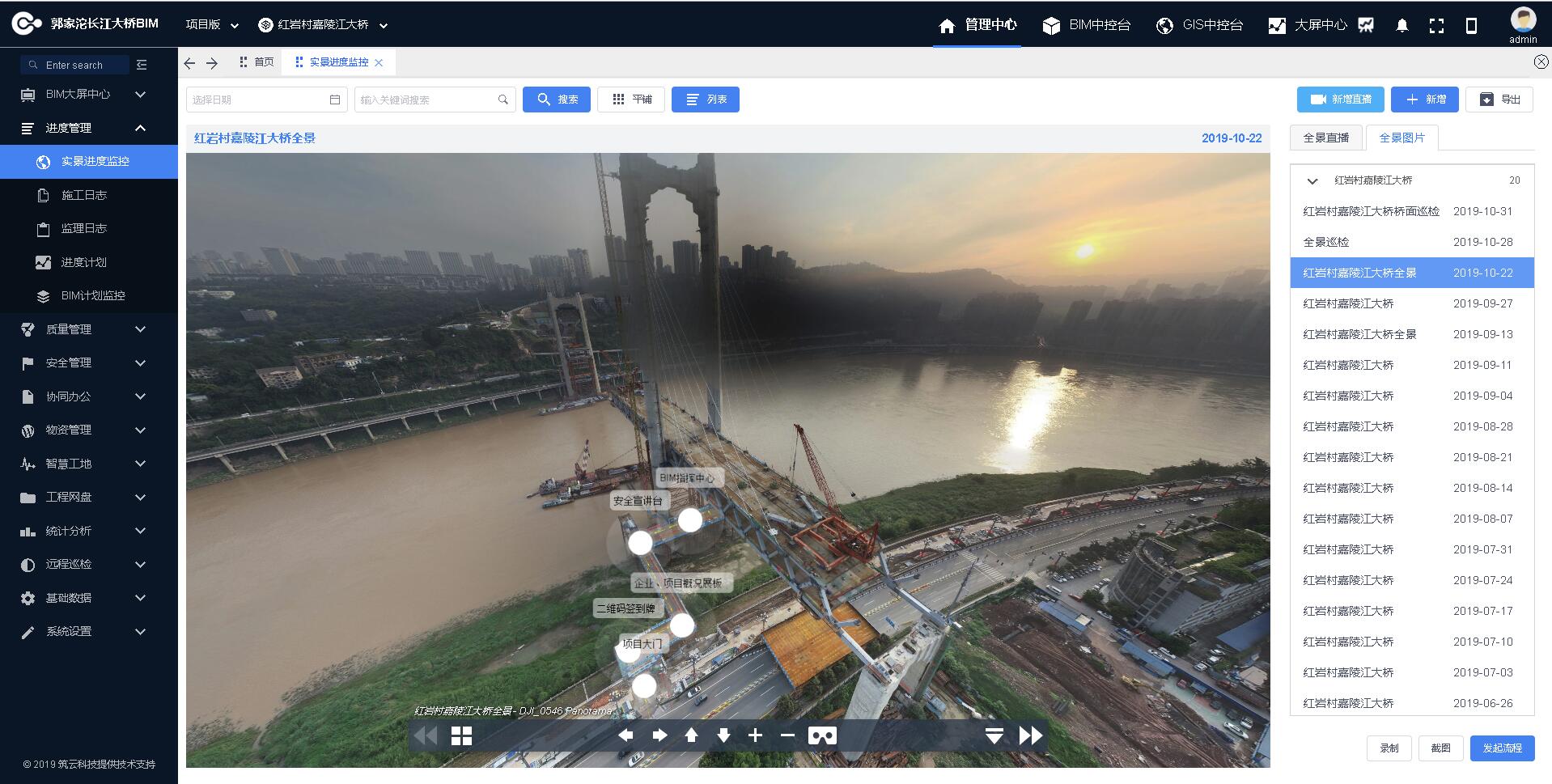The image size is (1552, 784).
Task: Switch to 列表 list view
Action: pos(705,100)
